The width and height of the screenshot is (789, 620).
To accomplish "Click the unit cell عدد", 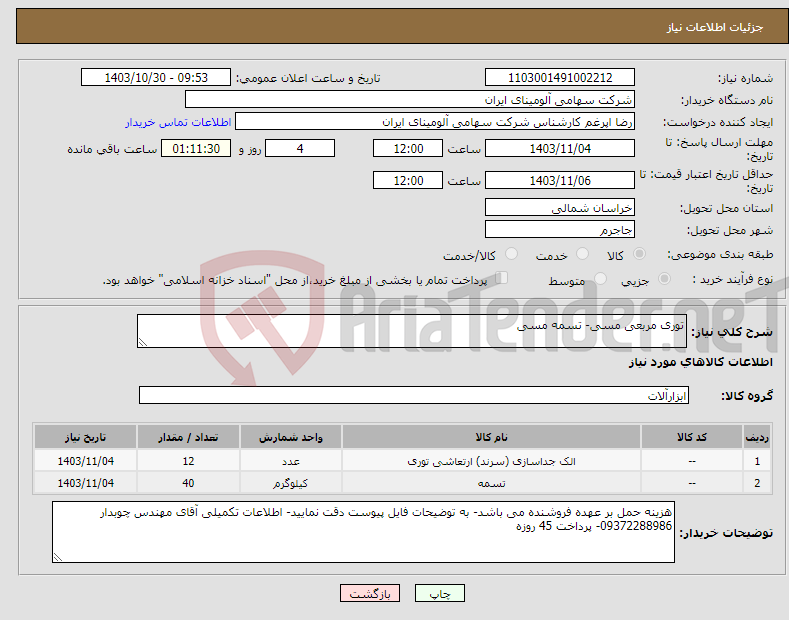I will 291,461.
